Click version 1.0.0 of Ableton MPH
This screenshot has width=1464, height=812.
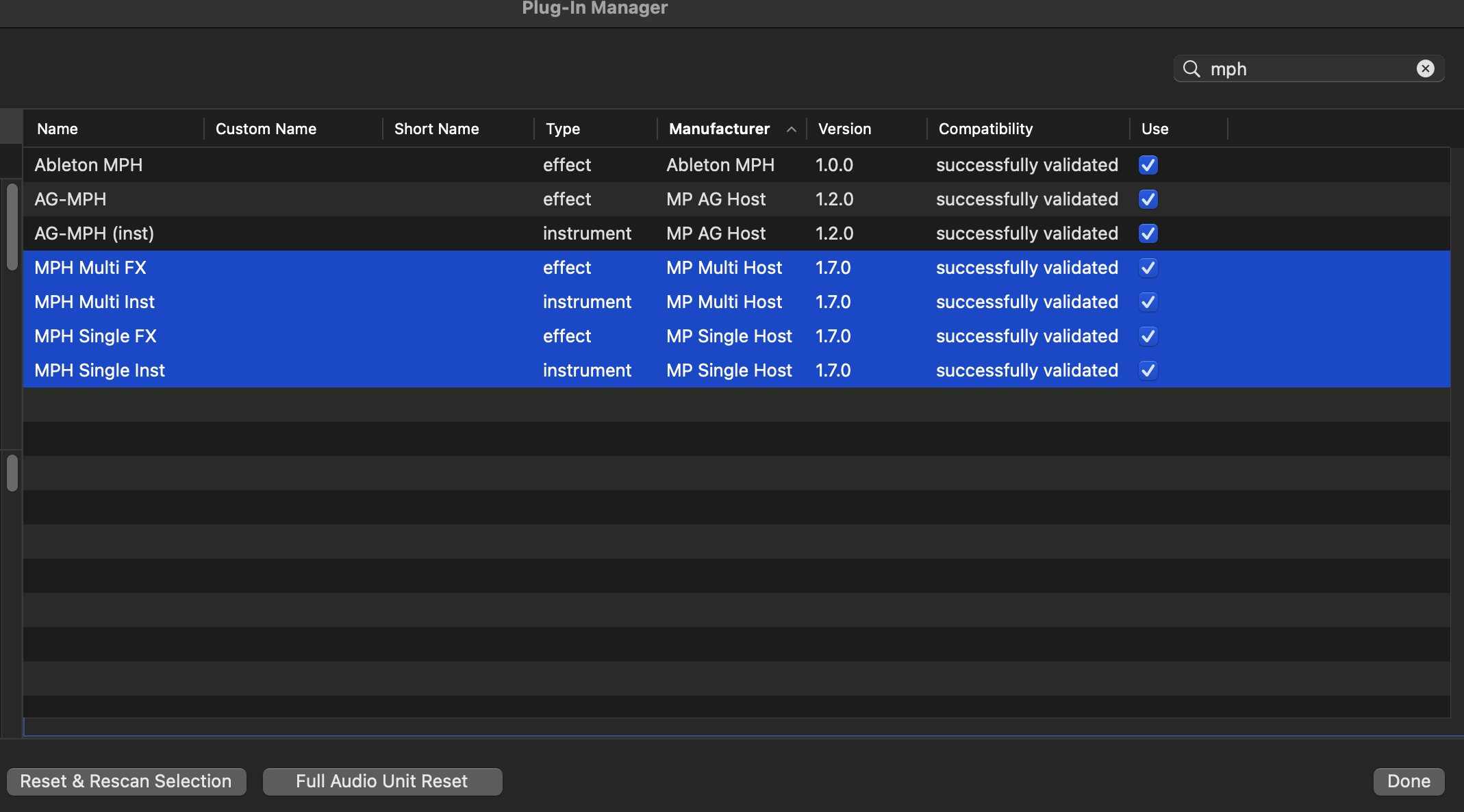(834, 165)
